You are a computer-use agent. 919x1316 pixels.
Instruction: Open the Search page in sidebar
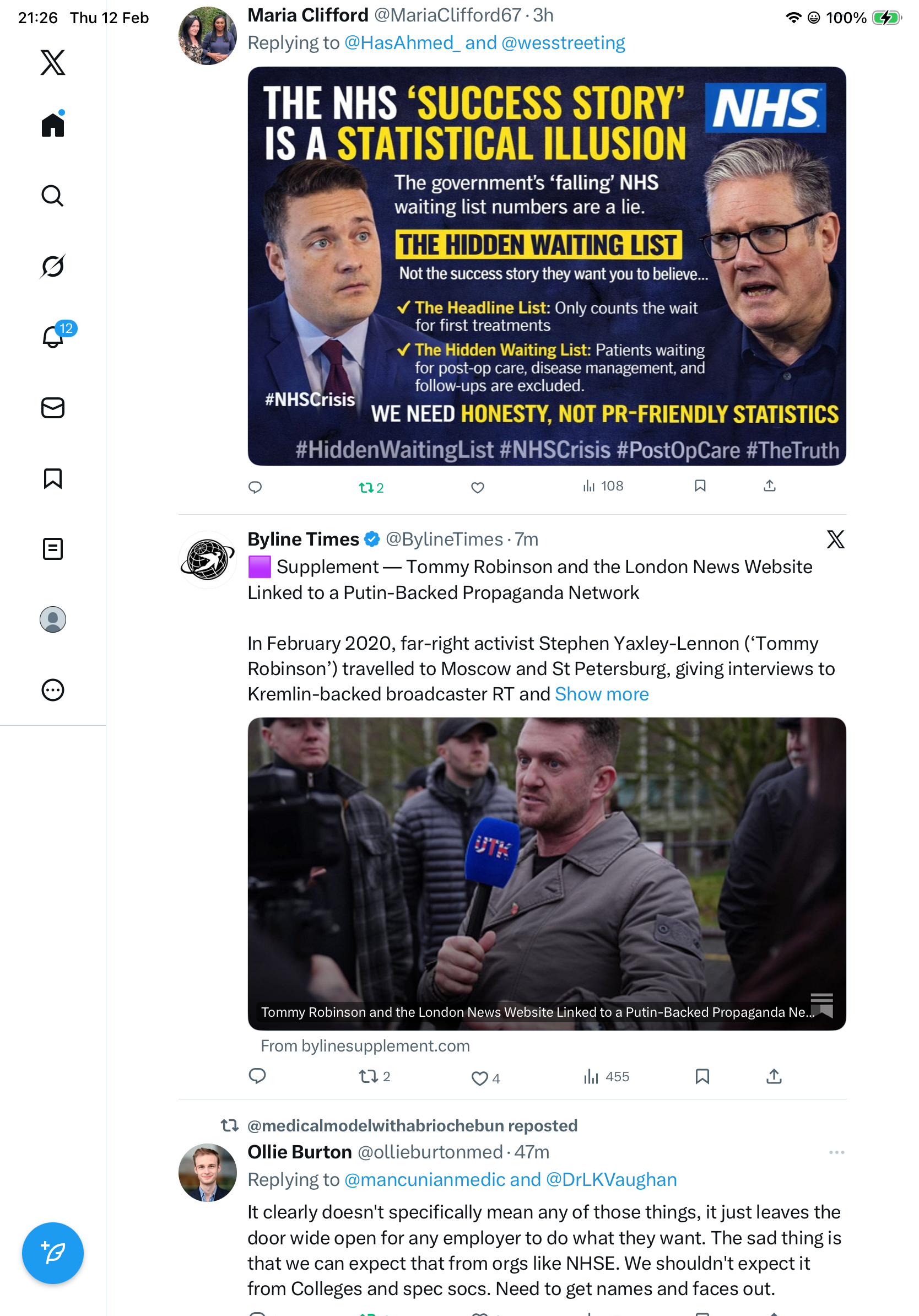tap(52, 196)
